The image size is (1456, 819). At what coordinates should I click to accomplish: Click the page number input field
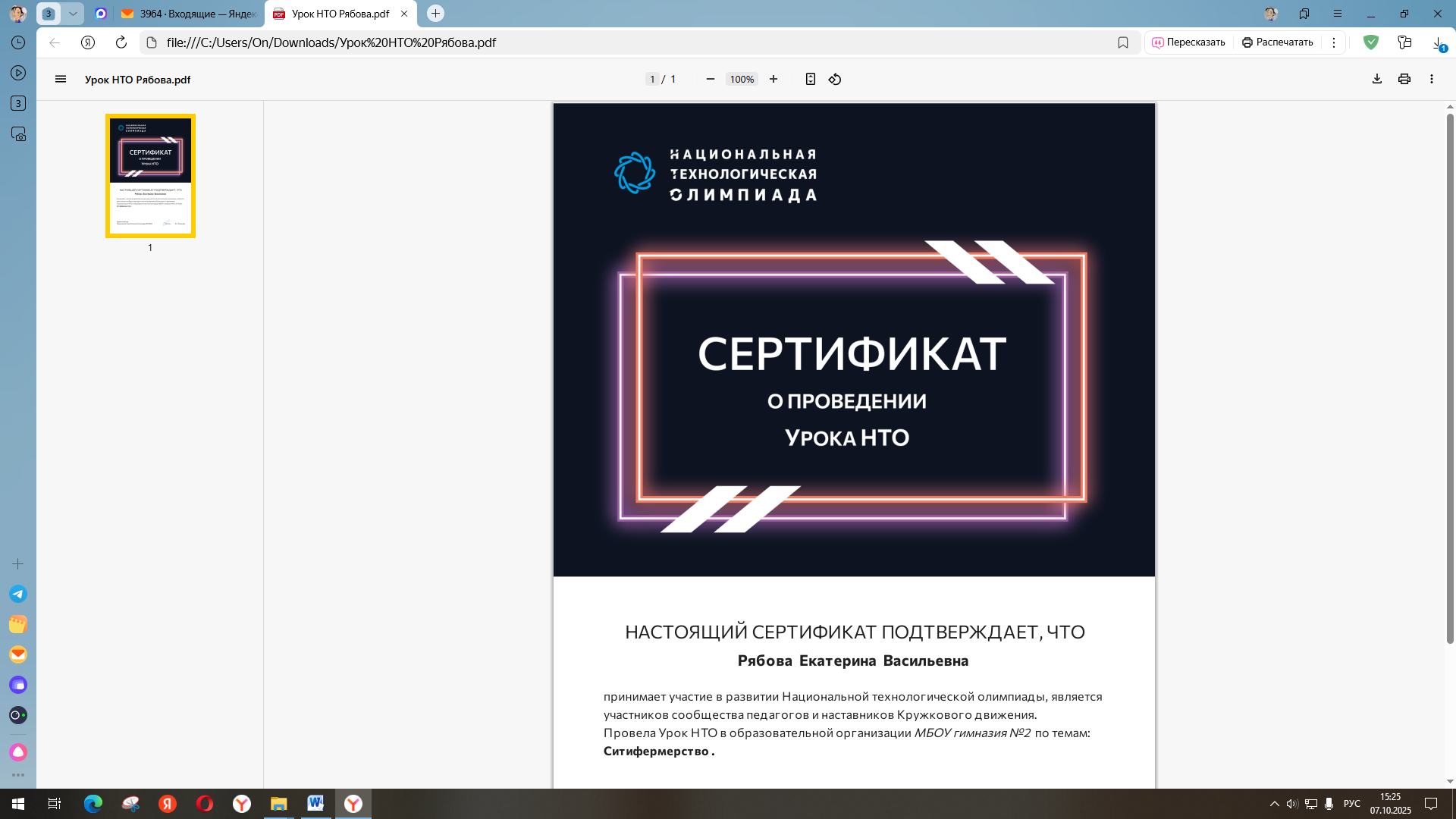point(652,79)
